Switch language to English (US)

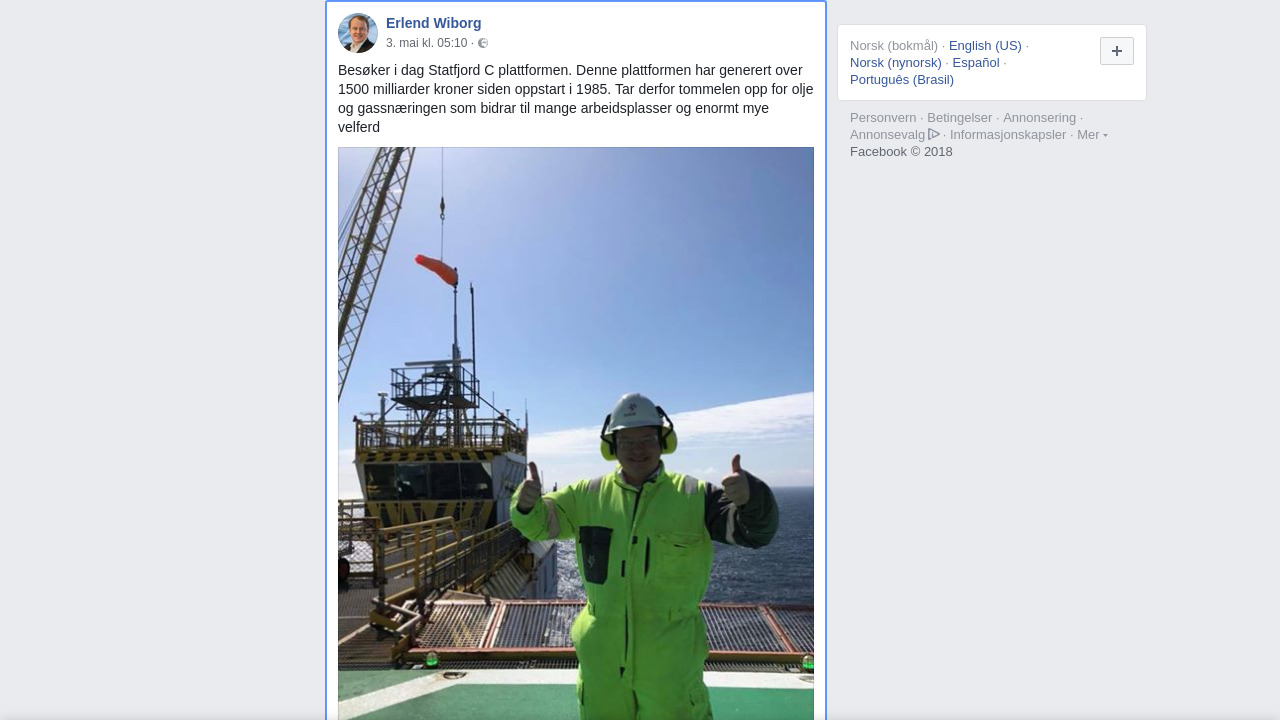click(x=985, y=46)
